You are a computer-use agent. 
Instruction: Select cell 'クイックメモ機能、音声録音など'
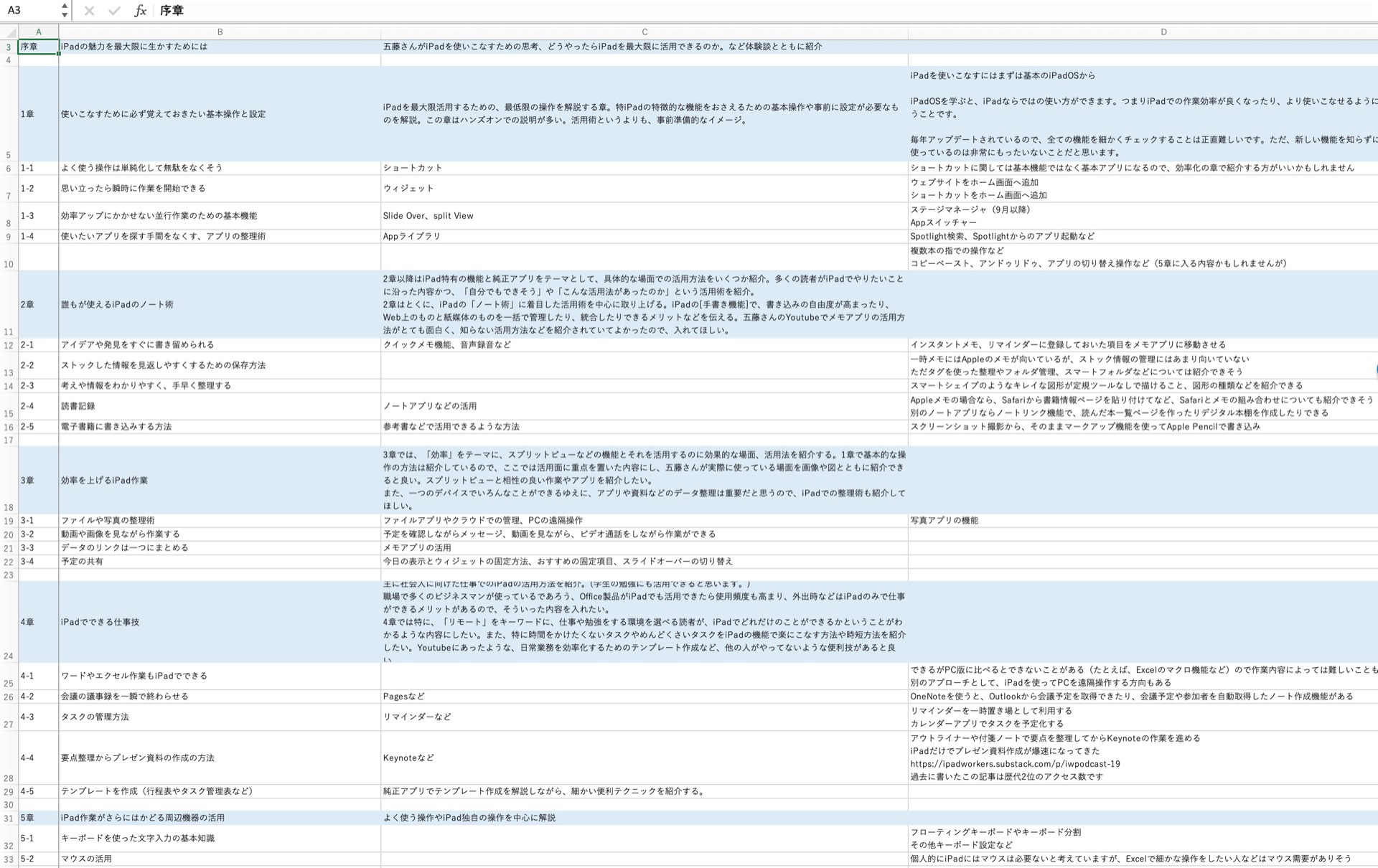[645, 345]
